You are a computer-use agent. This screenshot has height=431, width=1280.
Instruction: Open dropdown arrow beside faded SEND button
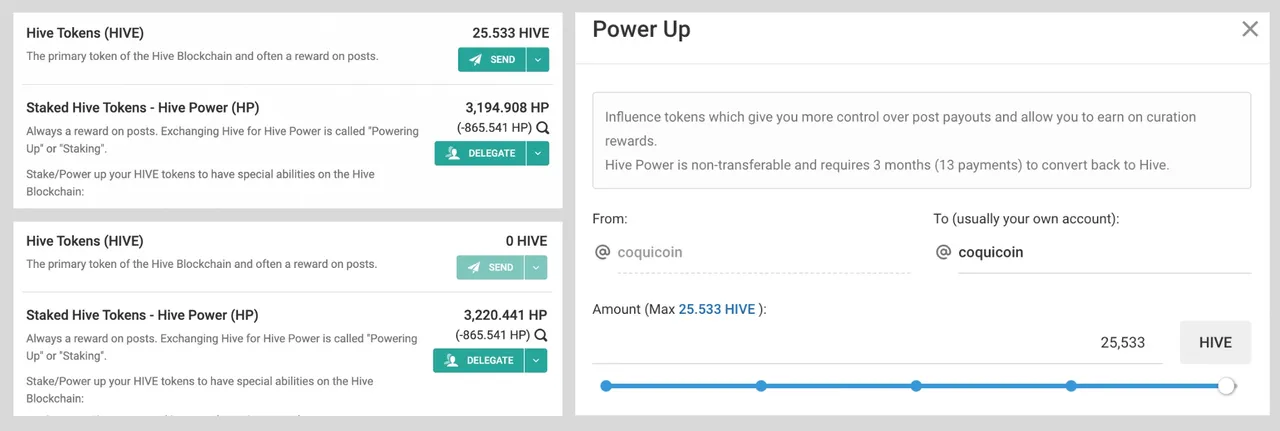pos(538,267)
